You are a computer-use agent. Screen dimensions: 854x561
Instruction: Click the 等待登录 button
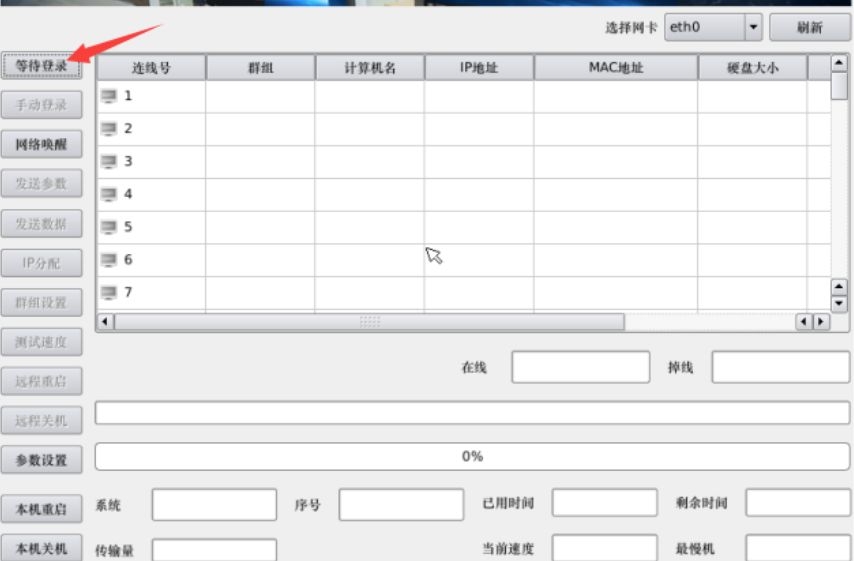click(41, 67)
